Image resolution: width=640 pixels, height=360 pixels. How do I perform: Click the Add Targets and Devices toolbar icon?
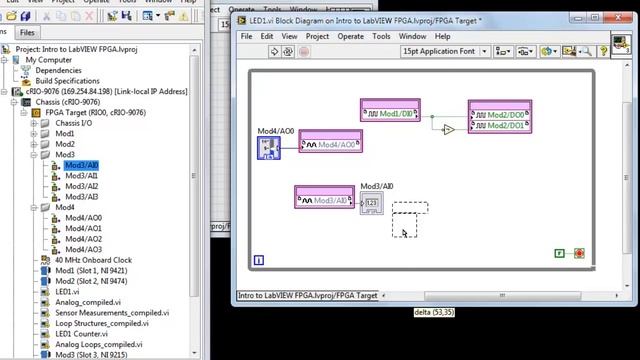pyautogui.click(x=112, y=16)
